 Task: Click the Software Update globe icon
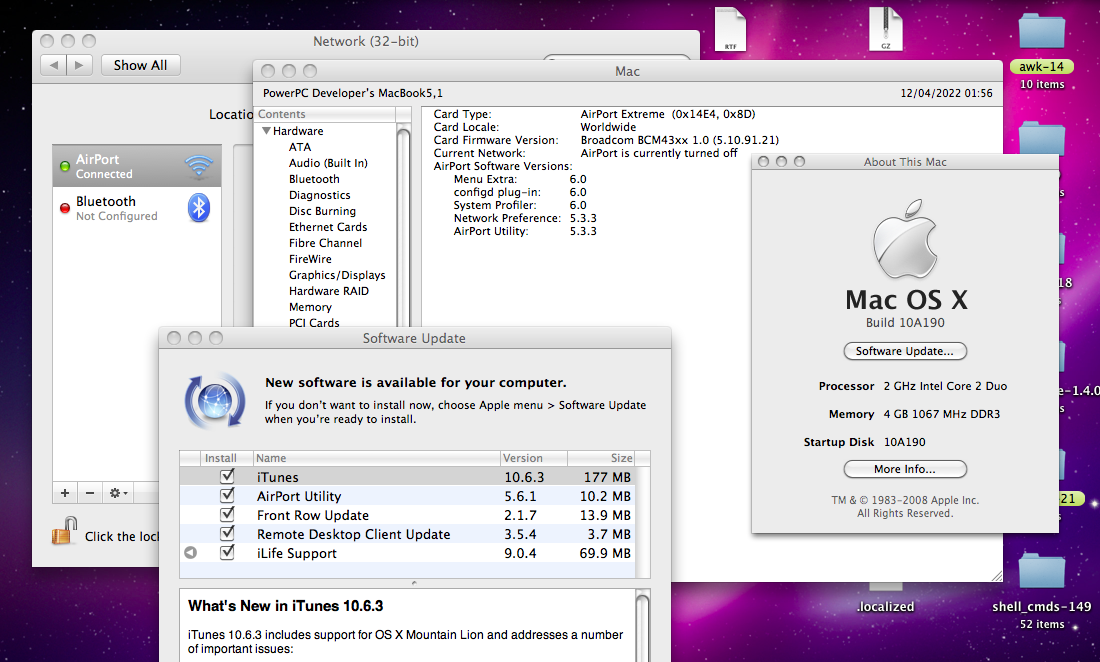point(215,400)
